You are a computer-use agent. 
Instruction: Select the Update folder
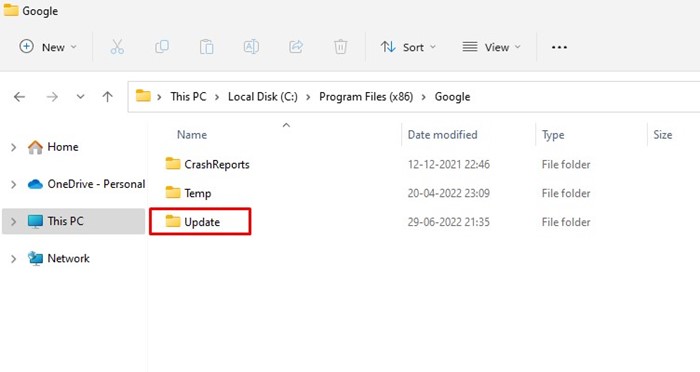pyautogui.click(x=200, y=222)
